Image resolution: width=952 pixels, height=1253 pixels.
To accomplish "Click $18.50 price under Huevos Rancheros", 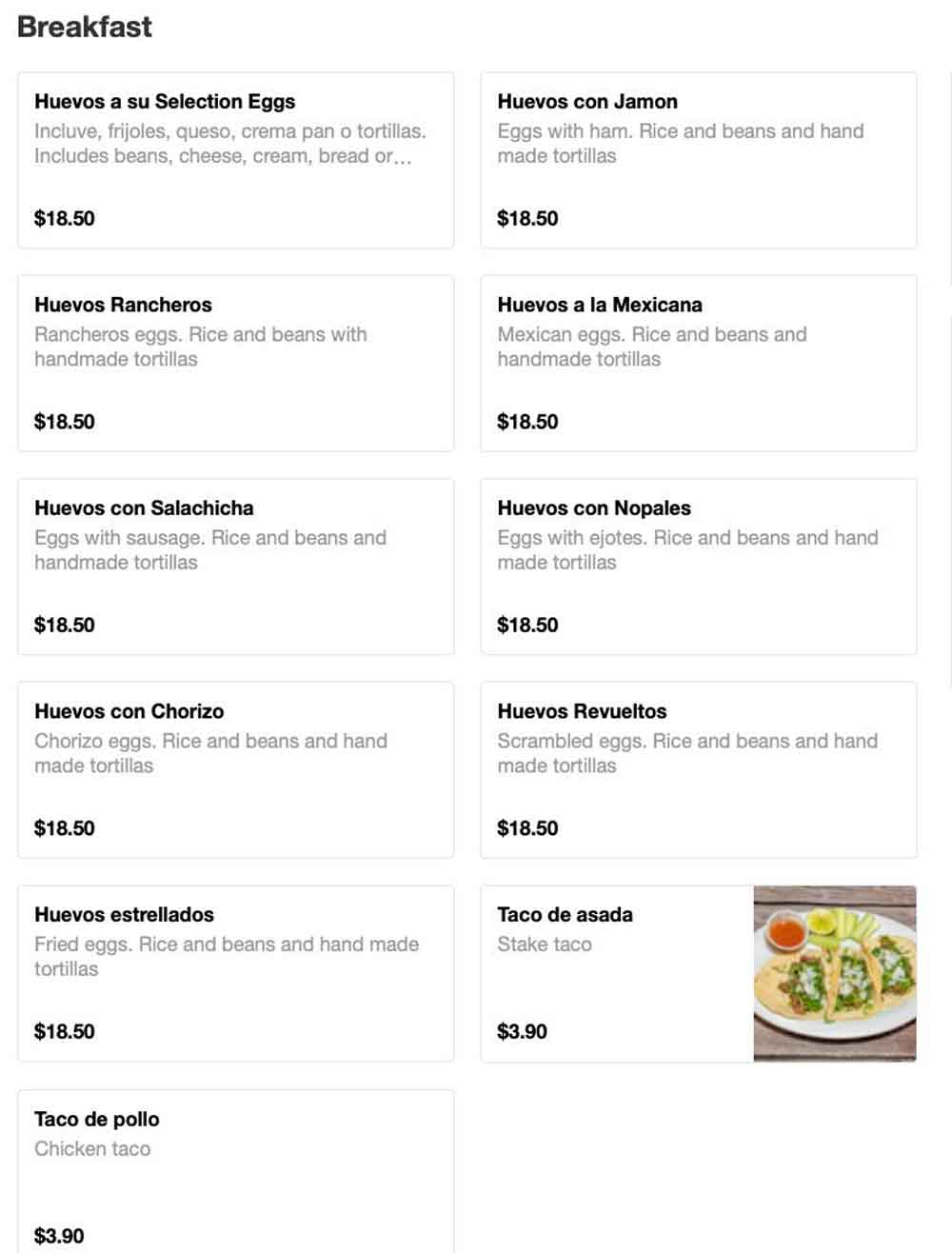I will pos(65,422).
